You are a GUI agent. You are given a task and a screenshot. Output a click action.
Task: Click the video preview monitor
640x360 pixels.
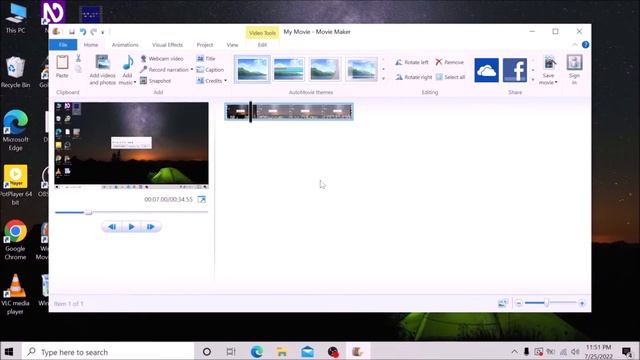coord(131,146)
